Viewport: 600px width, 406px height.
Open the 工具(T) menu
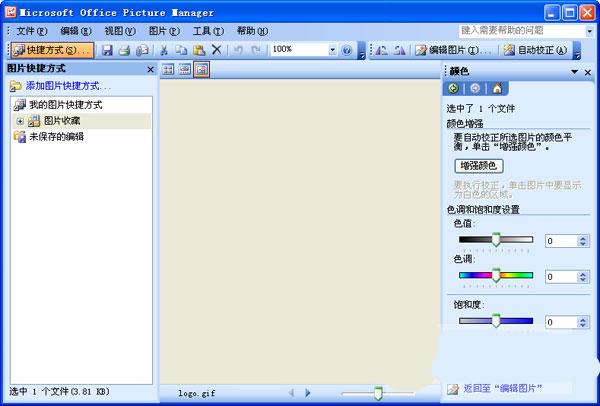pyautogui.click(x=209, y=31)
